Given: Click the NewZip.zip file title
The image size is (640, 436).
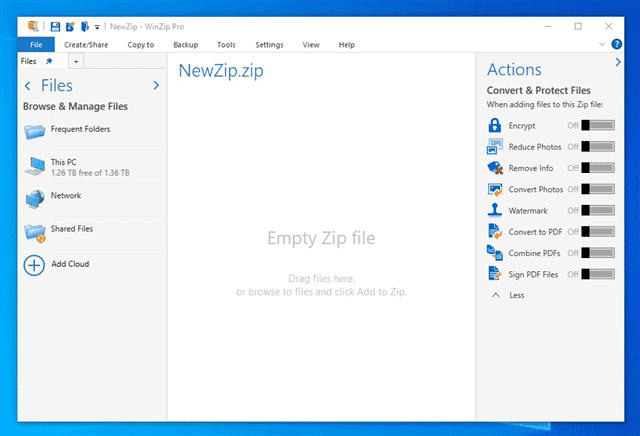Looking at the screenshot, I should [x=221, y=71].
